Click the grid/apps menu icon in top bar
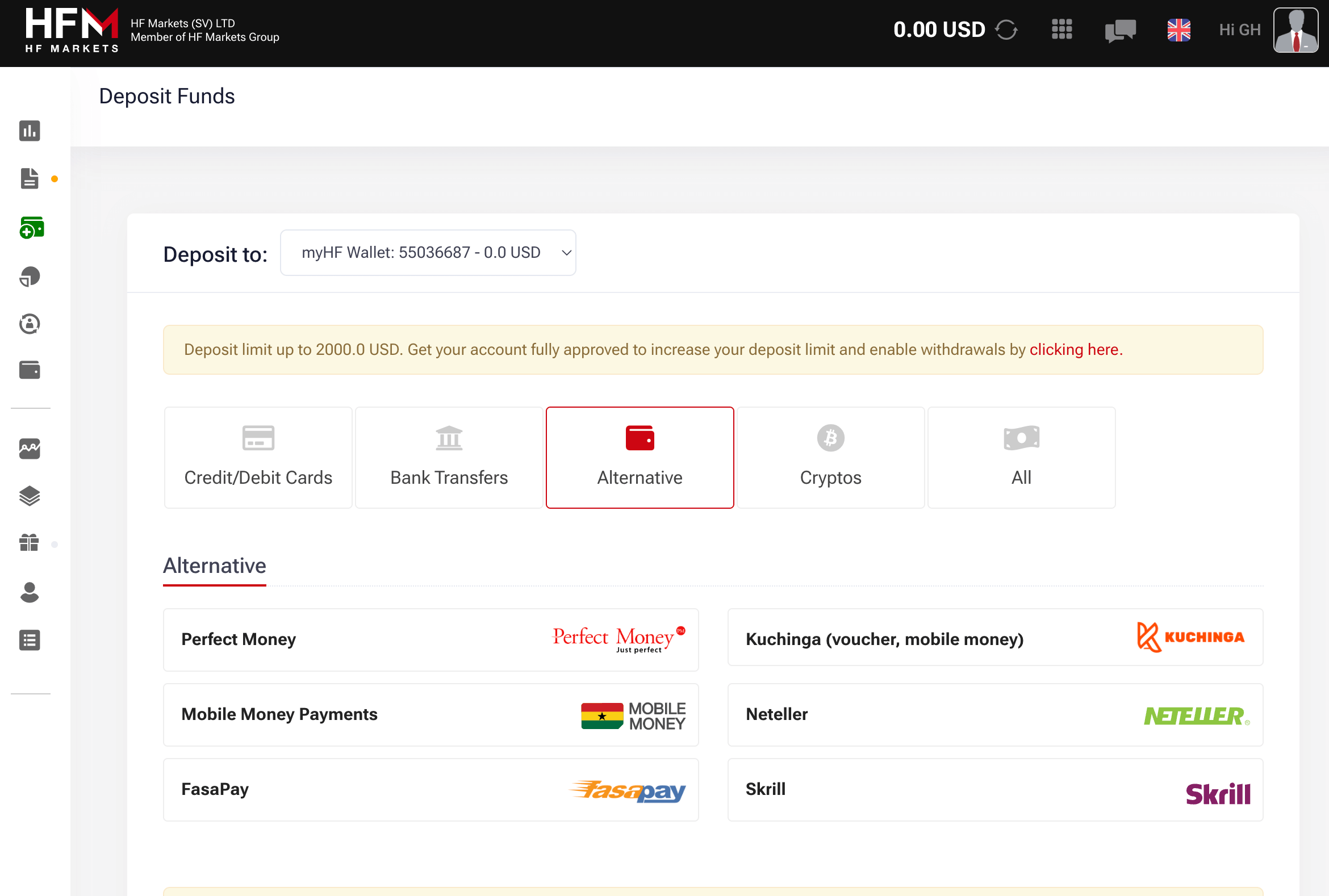Screen dimensions: 1329x896 [1062, 29]
